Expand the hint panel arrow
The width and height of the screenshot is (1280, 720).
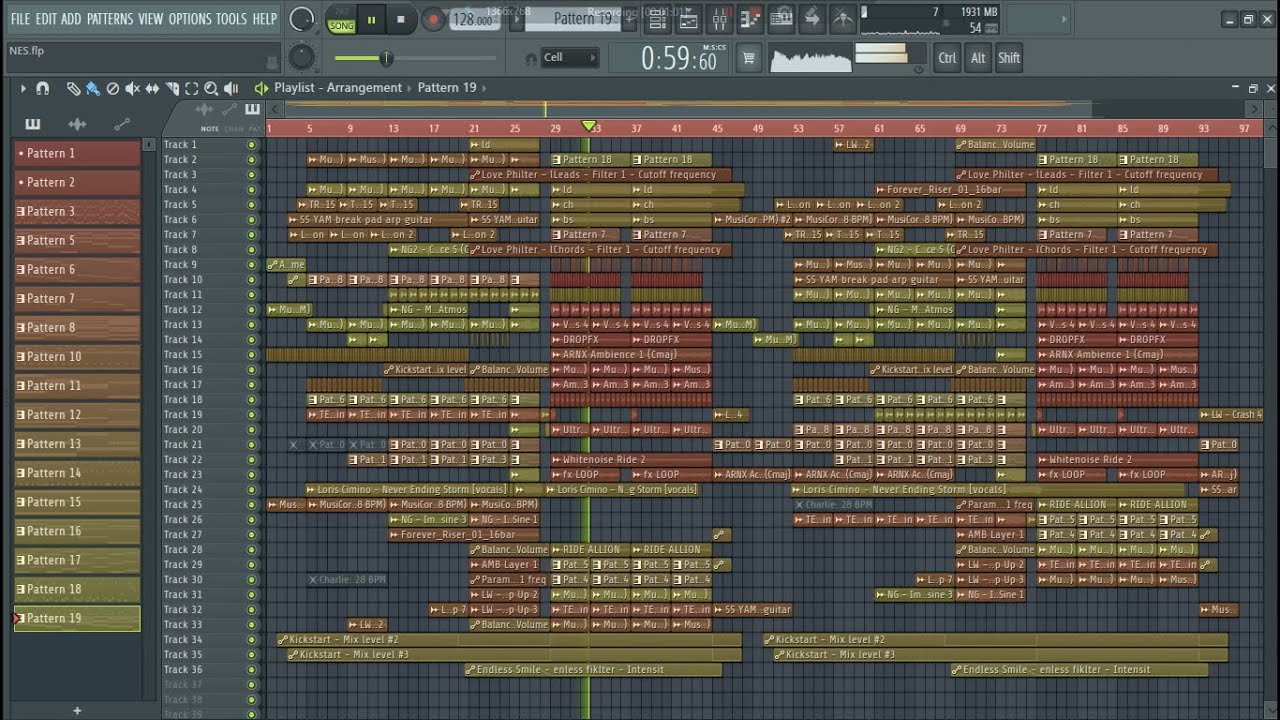click(1062, 19)
